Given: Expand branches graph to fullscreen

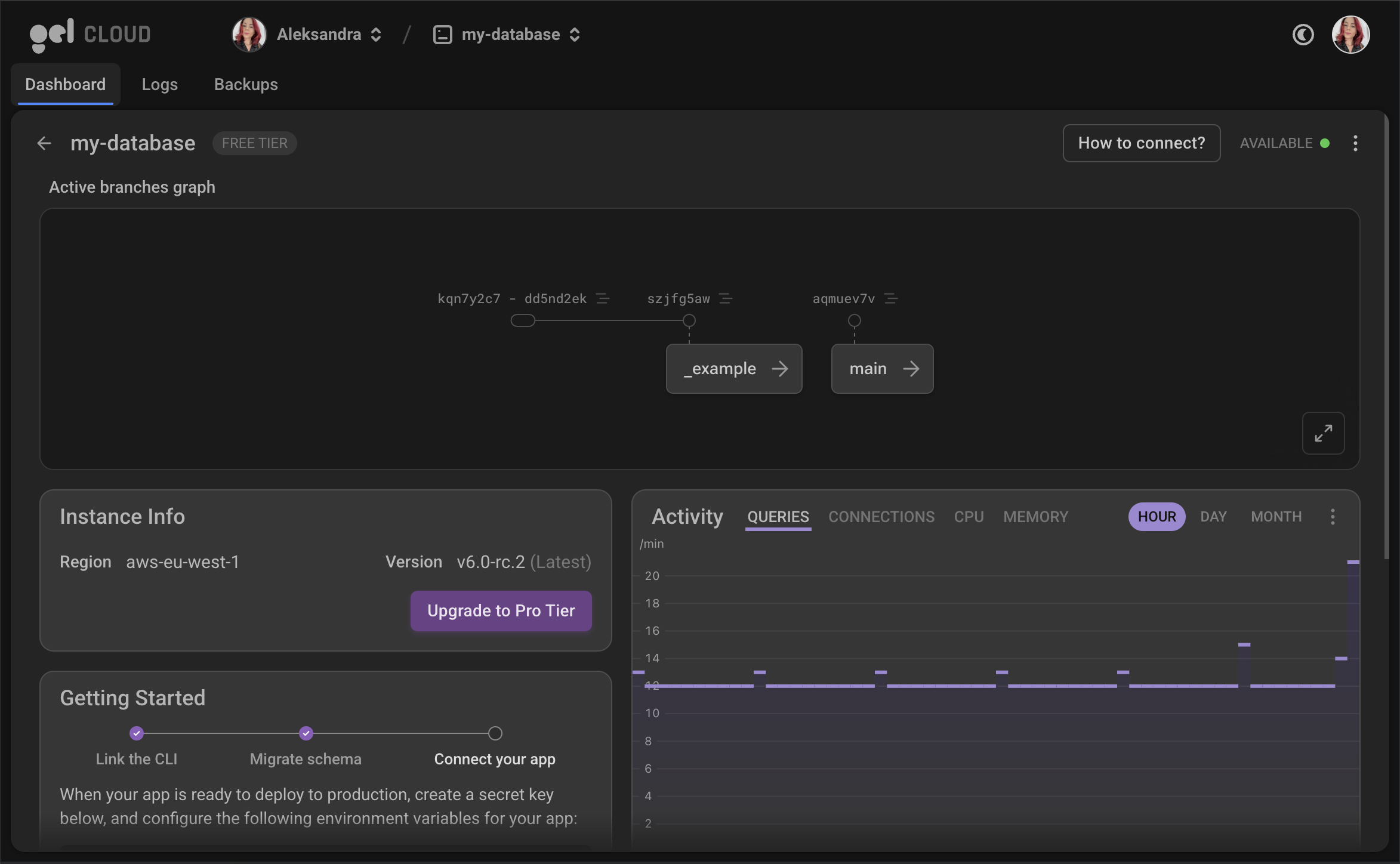Looking at the screenshot, I should pyautogui.click(x=1323, y=433).
